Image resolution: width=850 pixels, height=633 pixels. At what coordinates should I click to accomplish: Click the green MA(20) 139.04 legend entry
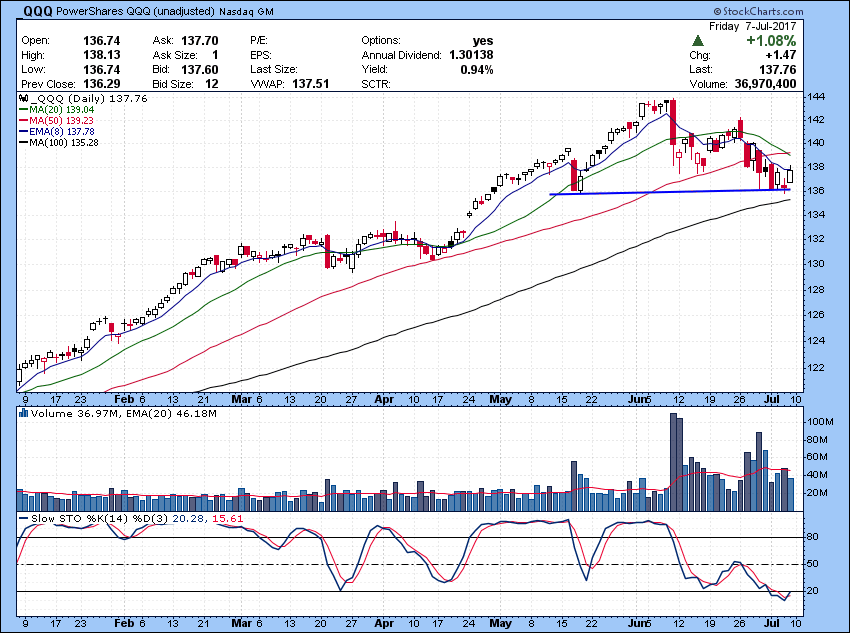click(x=56, y=109)
